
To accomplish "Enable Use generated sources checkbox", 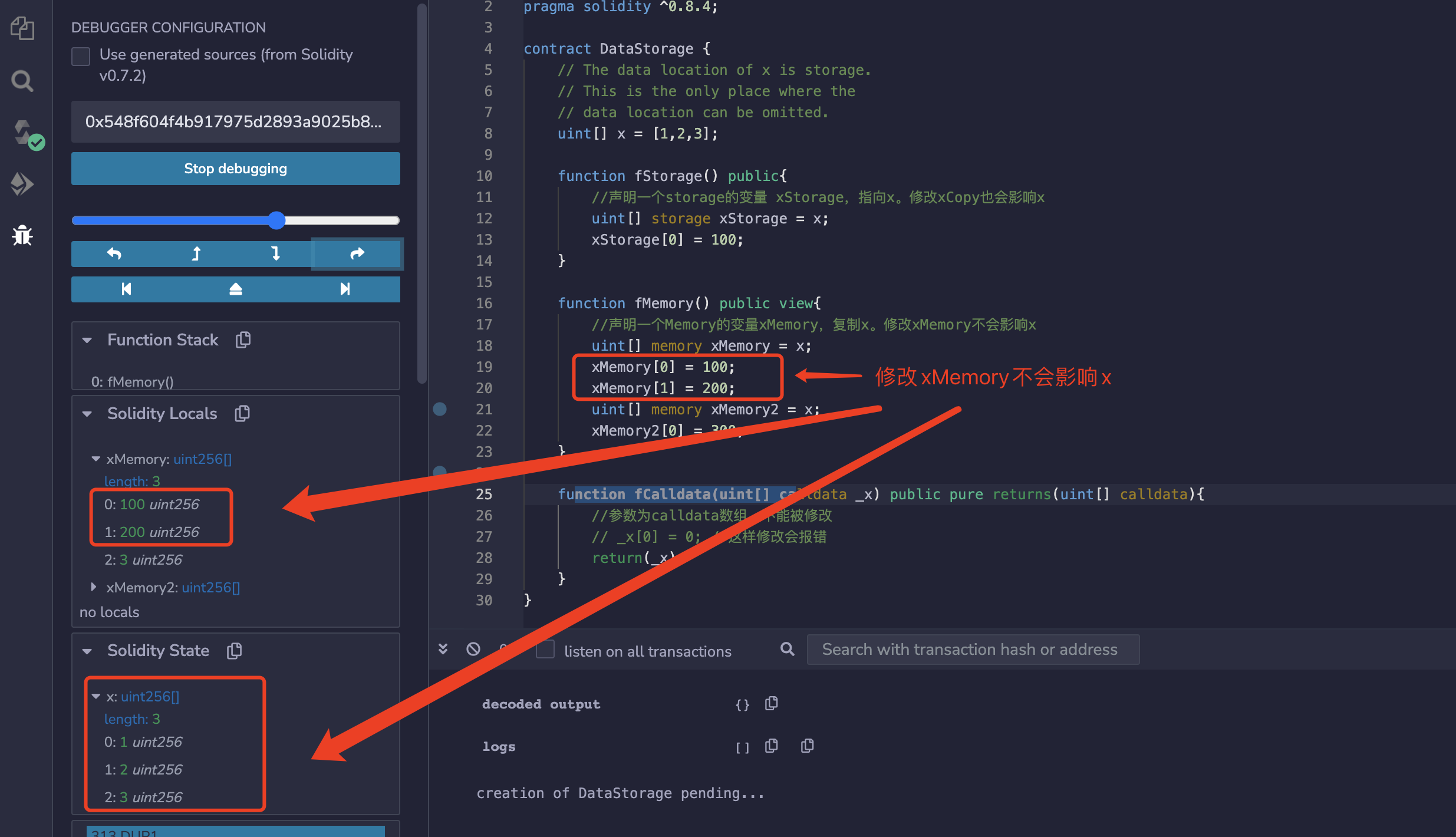I will click(81, 57).
